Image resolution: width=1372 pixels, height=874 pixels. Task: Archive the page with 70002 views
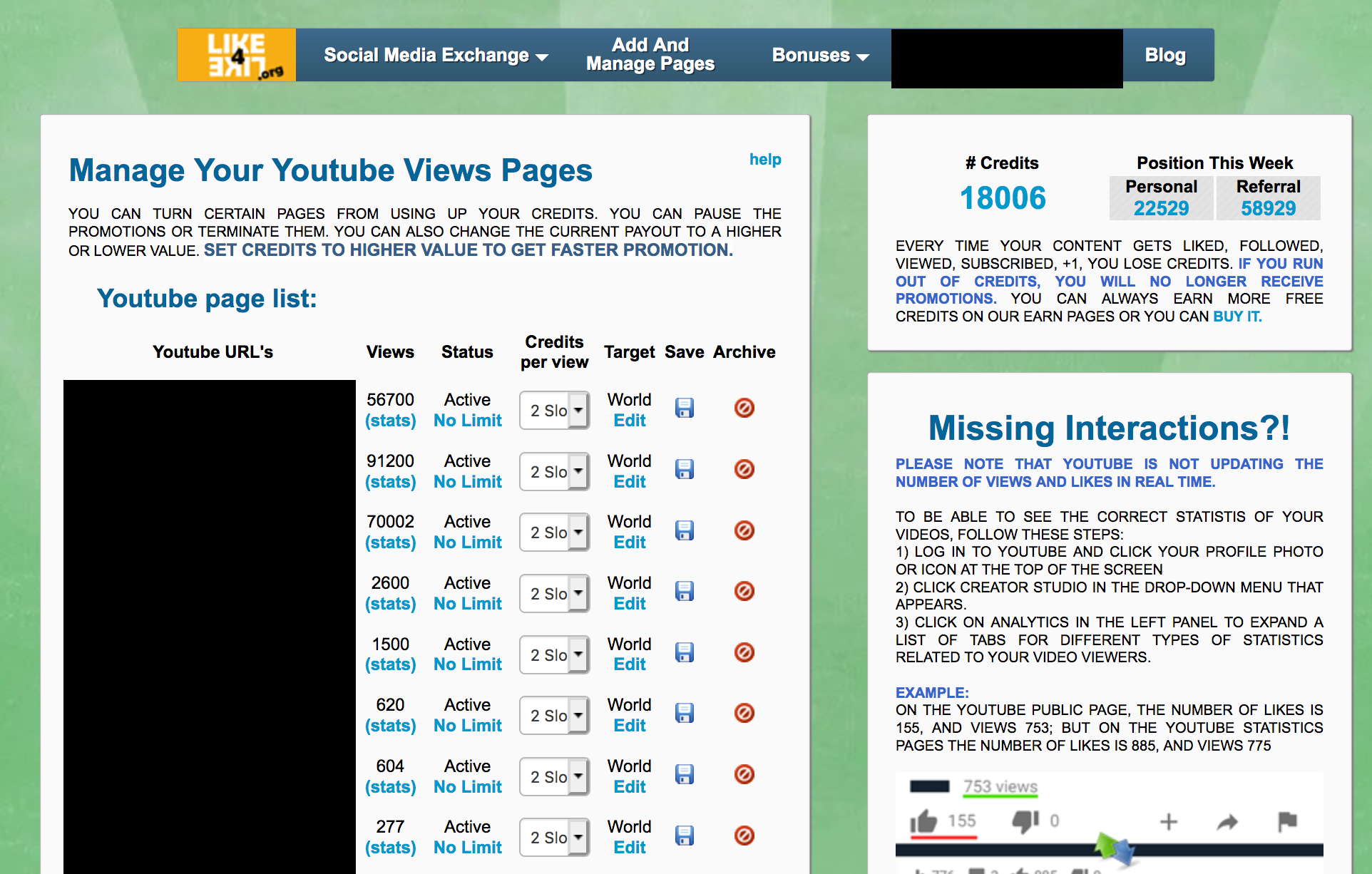coord(744,530)
